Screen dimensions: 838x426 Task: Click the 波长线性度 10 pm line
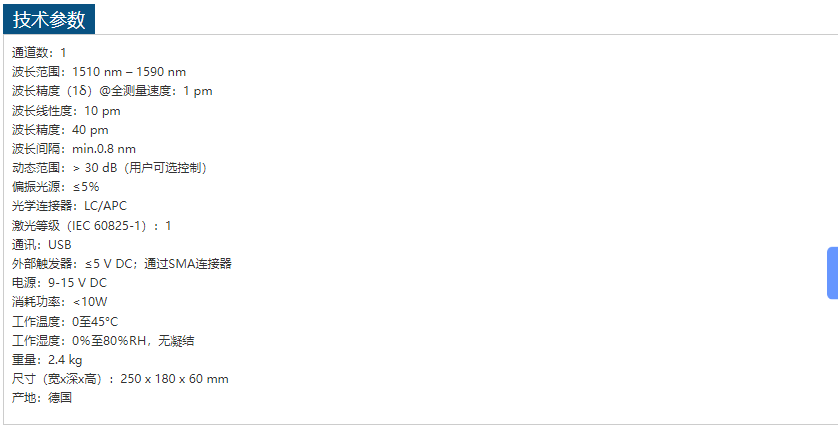point(66,111)
